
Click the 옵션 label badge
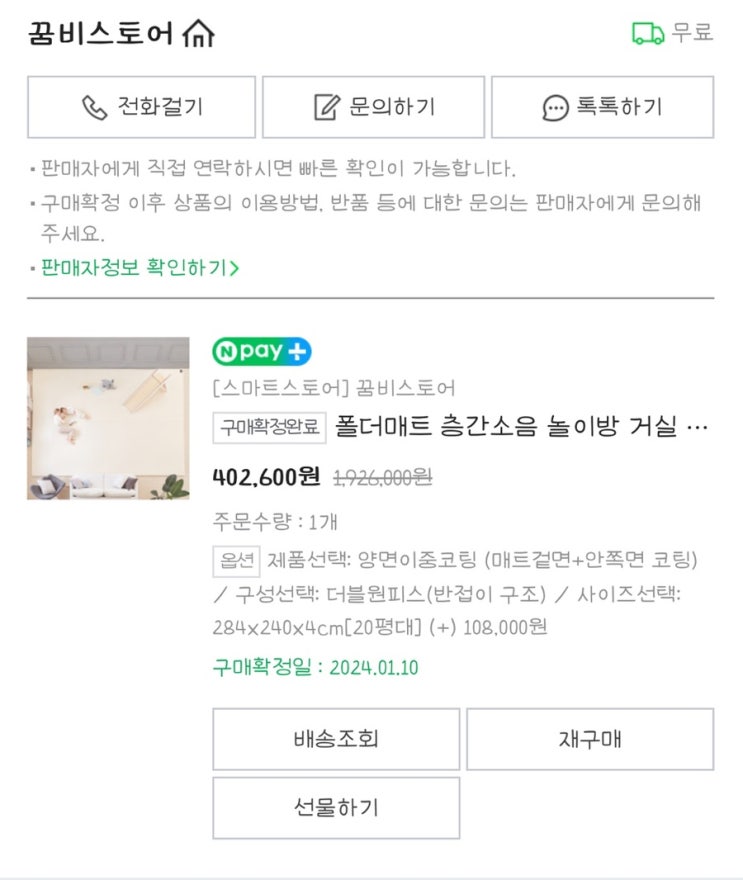coord(236,560)
